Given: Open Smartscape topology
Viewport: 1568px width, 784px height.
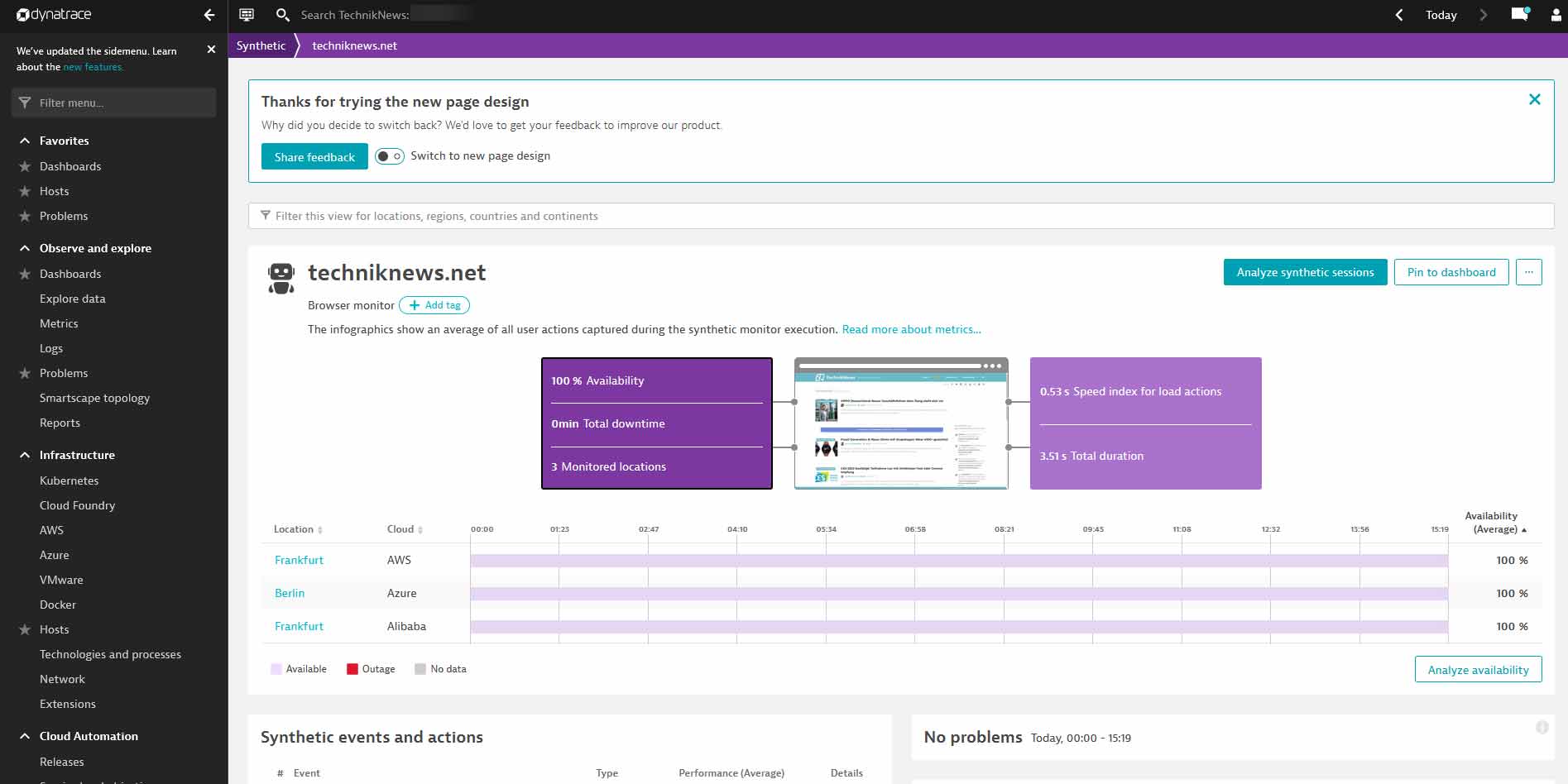Looking at the screenshot, I should tap(94, 398).
